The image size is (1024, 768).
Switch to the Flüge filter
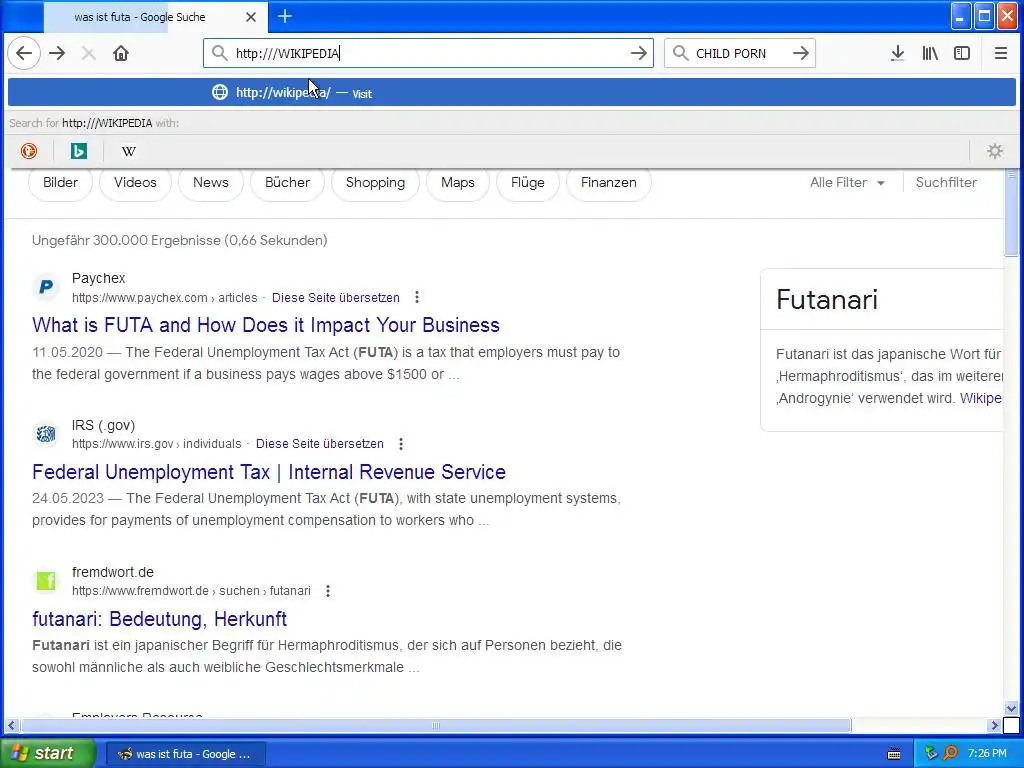tap(528, 183)
